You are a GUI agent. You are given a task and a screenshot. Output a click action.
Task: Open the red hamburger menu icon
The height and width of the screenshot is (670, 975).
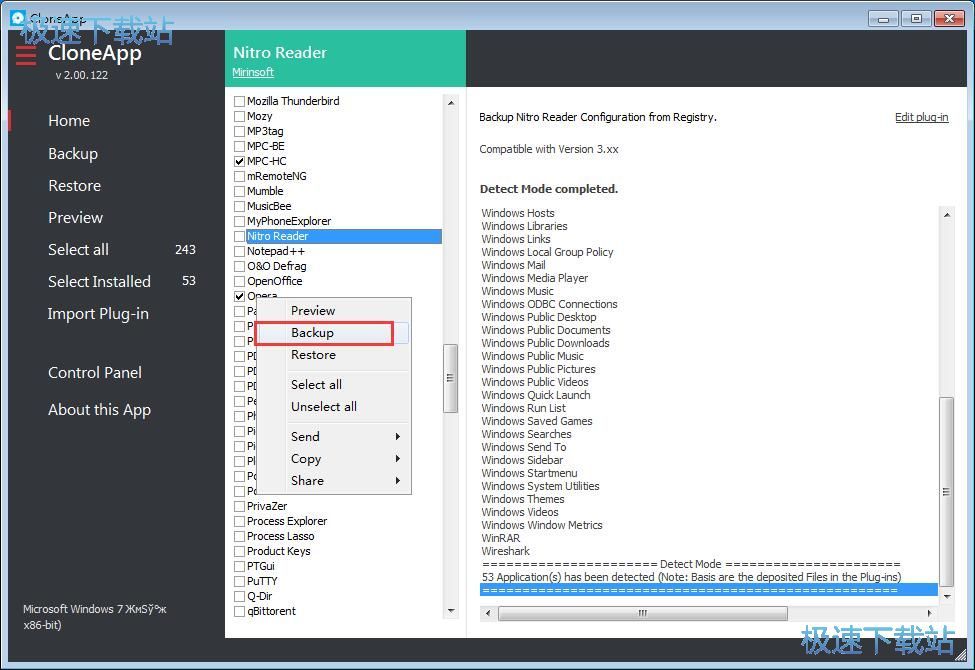(x=25, y=55)
